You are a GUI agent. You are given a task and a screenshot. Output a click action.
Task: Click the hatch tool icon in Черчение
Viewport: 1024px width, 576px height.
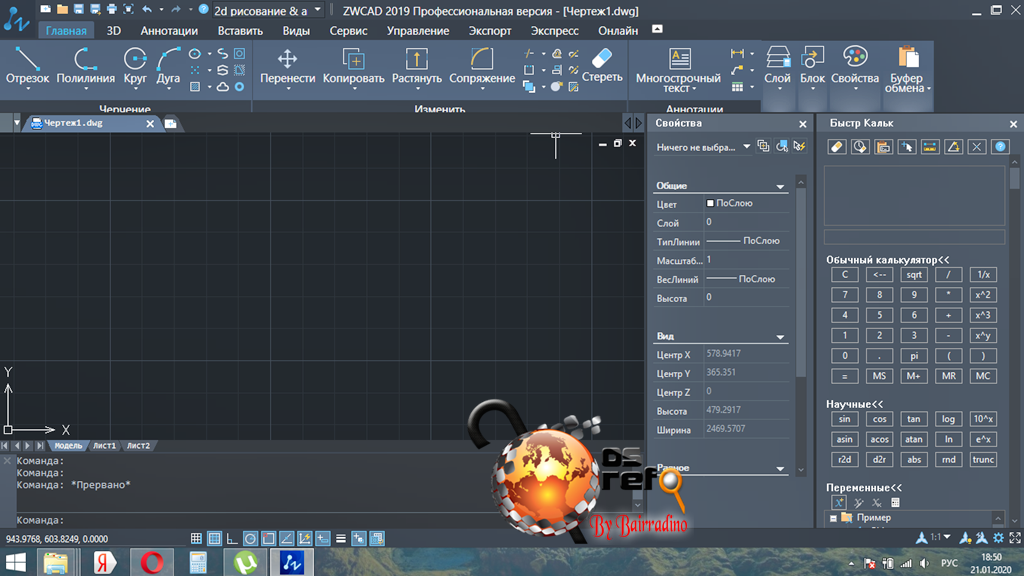pos(195,87)
